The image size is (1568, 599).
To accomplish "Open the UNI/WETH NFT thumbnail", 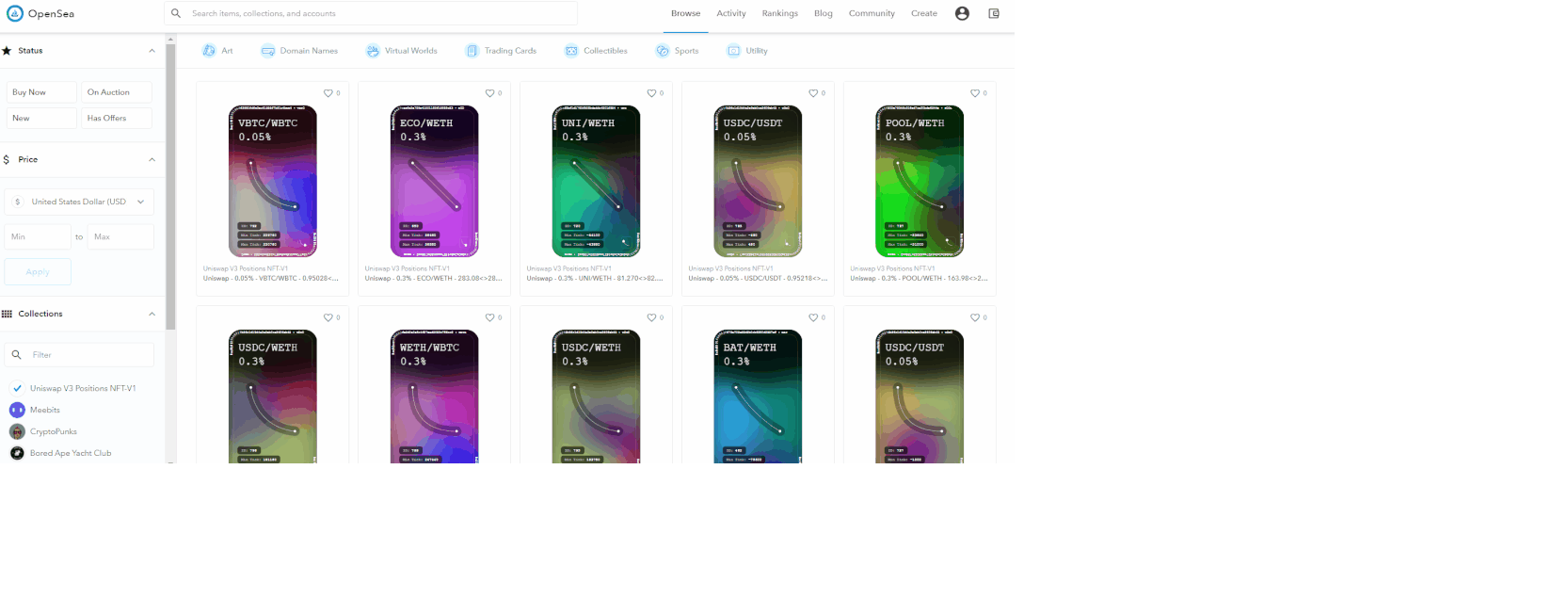I will [596, 181].
